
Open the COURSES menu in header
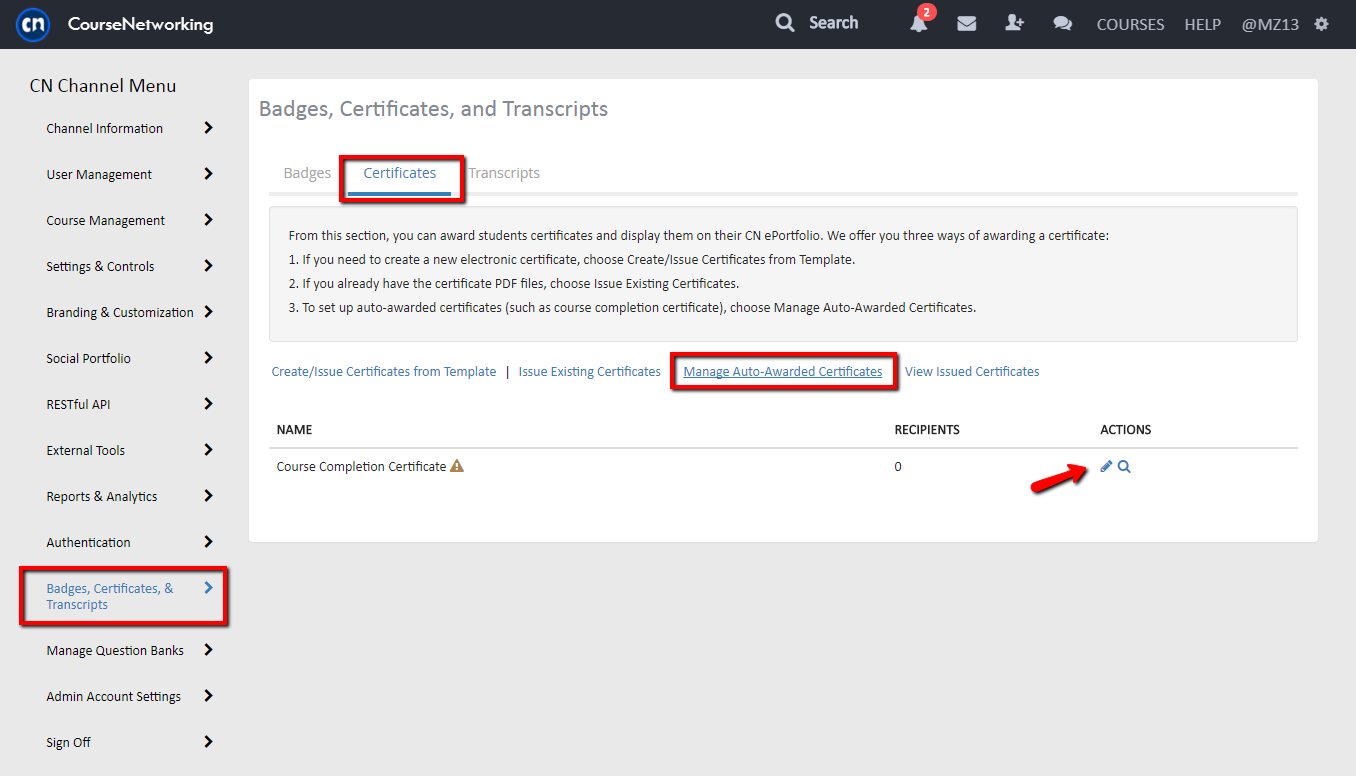pyautogui.click(x=1130, y=25)
